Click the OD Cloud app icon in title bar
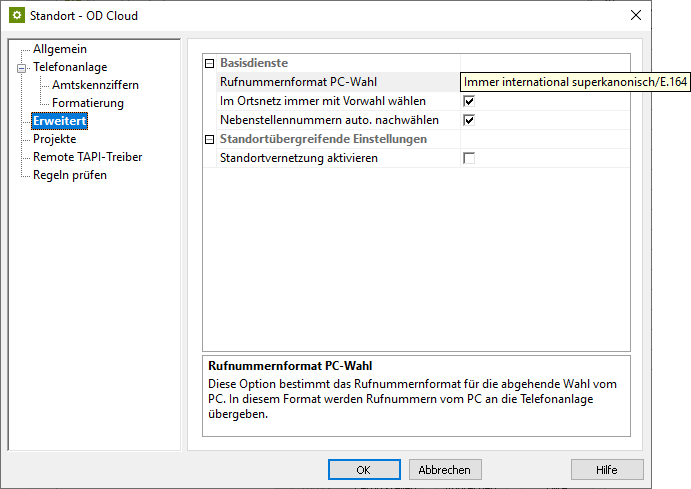The height and width of the screenshot is (489, 691). pos(17,16)
